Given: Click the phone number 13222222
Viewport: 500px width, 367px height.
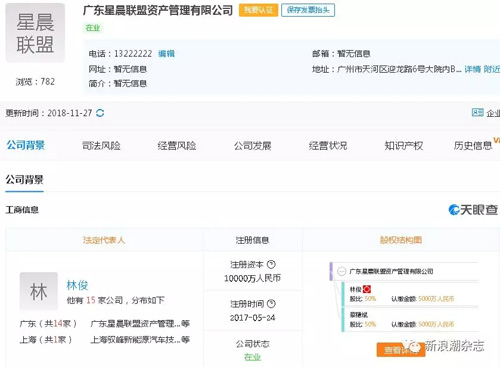Looking at the screenshot, I should 133,54.
